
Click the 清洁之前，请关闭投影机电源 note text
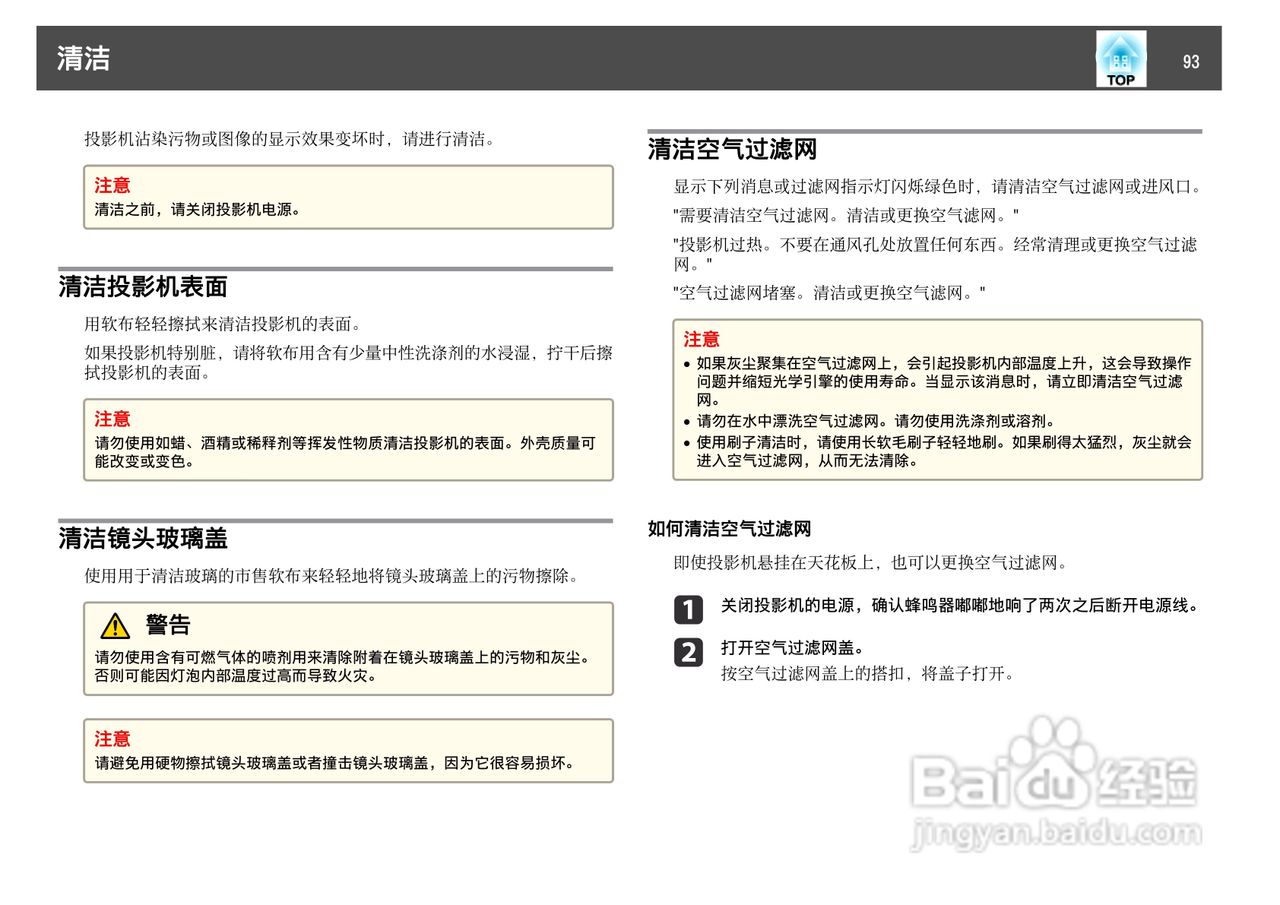point(198,210)
